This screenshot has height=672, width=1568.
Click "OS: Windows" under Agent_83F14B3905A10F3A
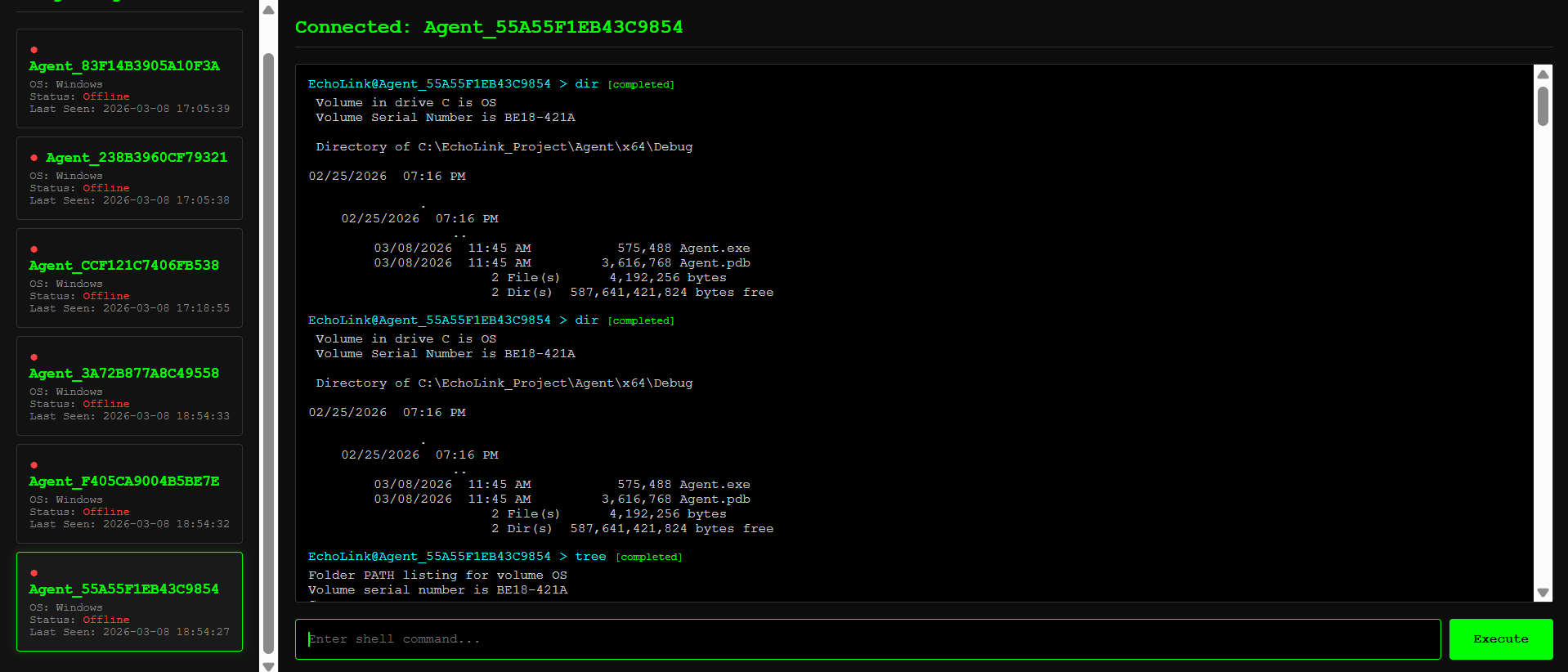(x=66, y=84)
